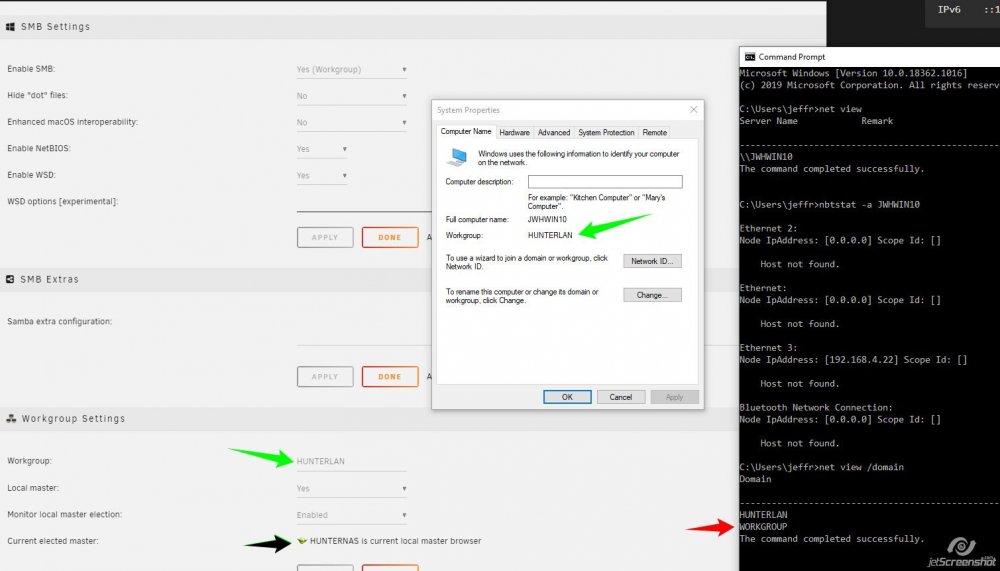
Task: Click the computer icon in System Properties
Action: (x=457, y=157)
